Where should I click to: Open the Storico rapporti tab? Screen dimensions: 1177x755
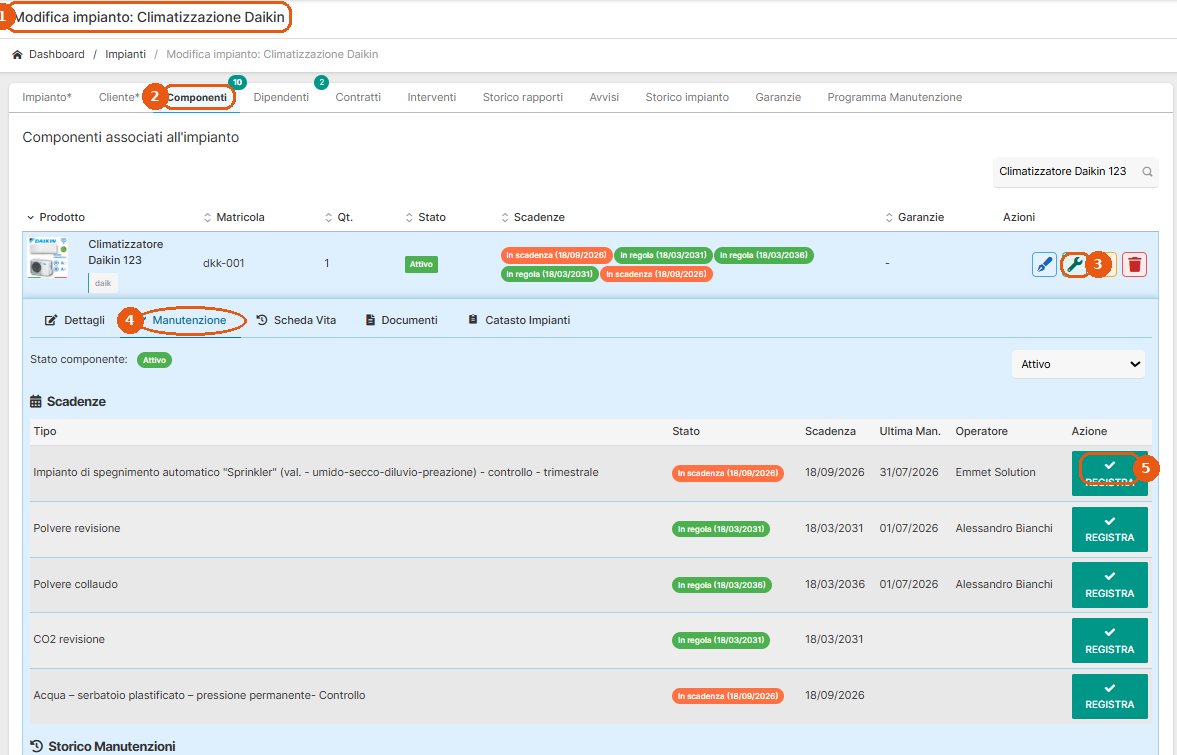coord(522,98)
